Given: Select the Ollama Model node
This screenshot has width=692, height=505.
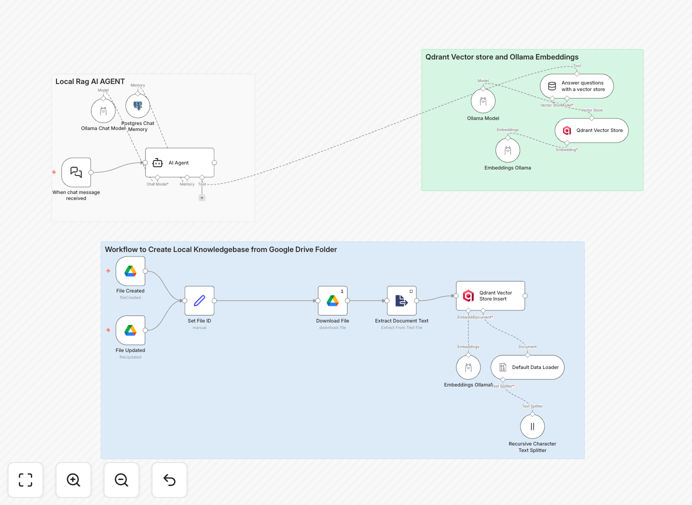Looking at the screenshot, I should pyautogui.click(x=483, y=101).
